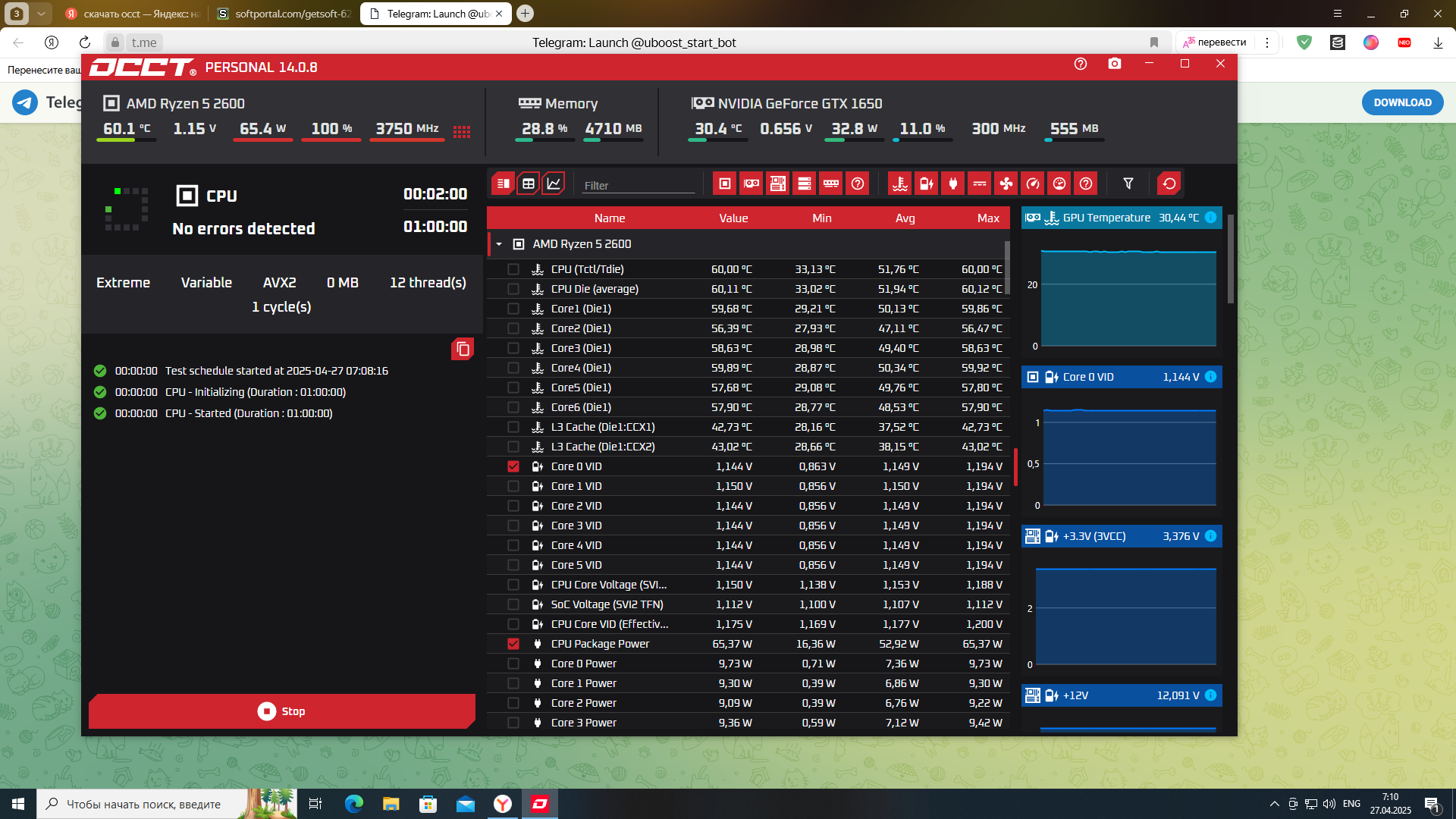Screen dimensions: 1456x819
Task: Open OCCT help icon in title bar
Action: (1081, 64)
